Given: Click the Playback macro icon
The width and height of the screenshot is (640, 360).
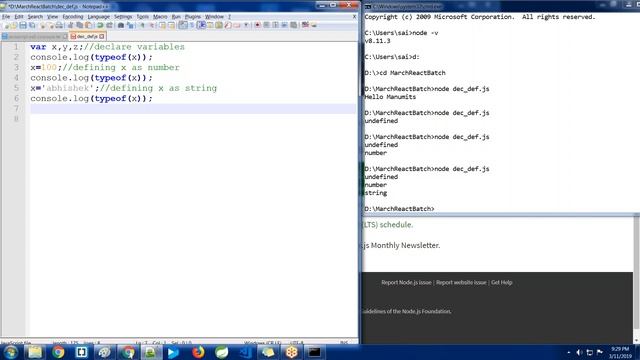Looking at the screenshot, I should pos(275,25).
